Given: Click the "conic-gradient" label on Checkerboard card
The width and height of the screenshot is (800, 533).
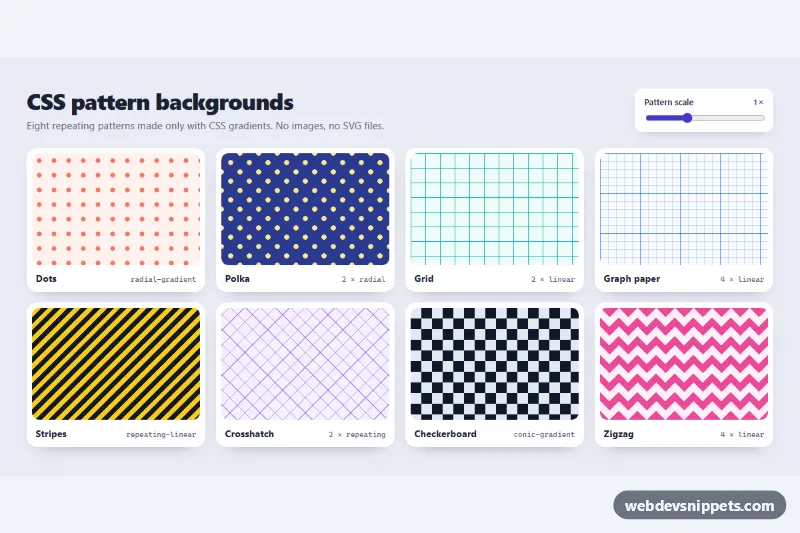Looking at the screenshot, I should click(544, 435).
